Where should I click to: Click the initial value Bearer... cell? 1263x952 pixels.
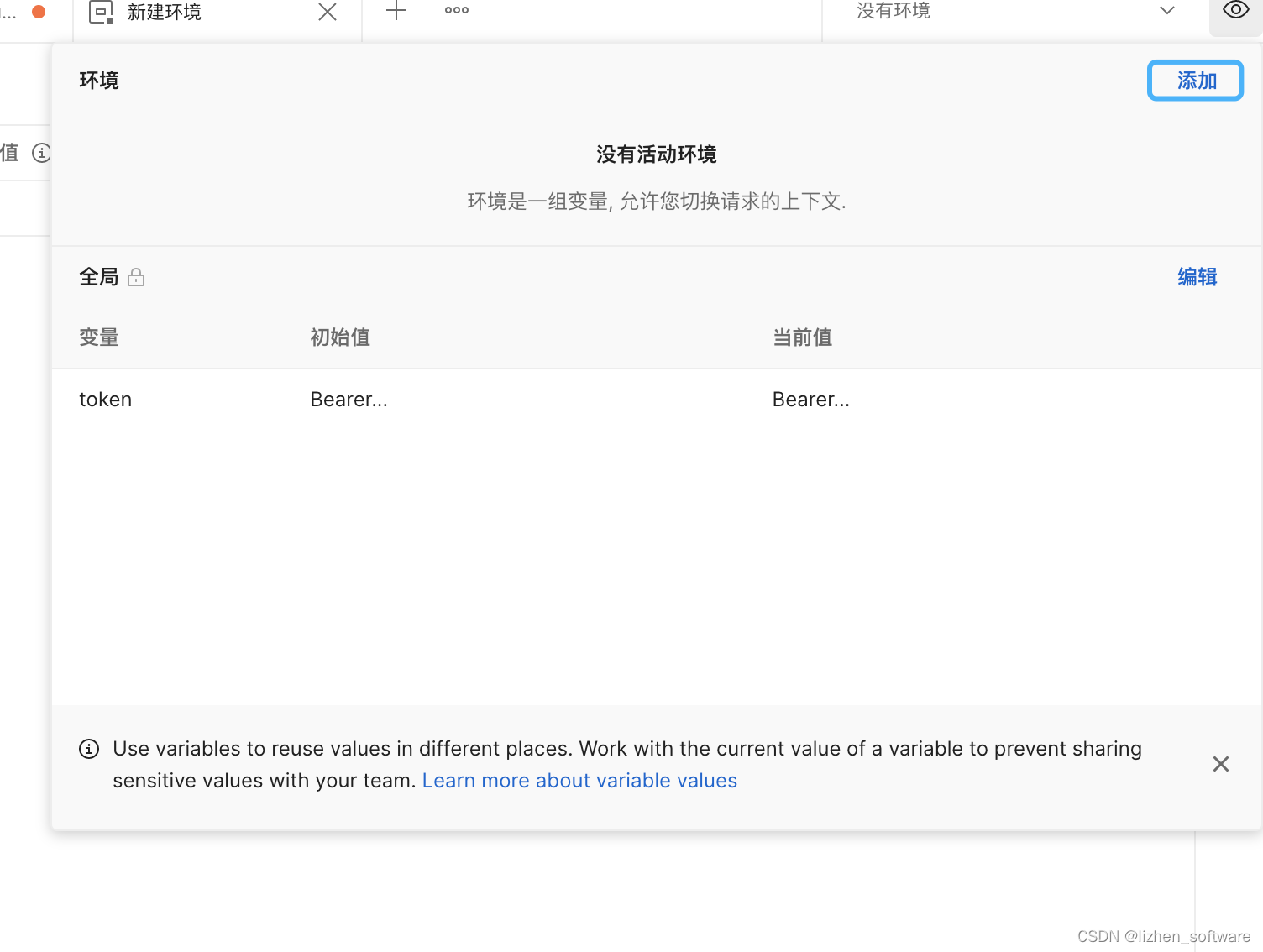(x=349, y=400)
